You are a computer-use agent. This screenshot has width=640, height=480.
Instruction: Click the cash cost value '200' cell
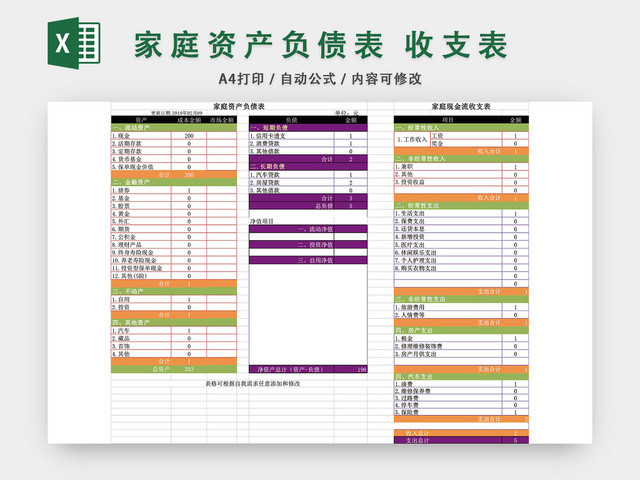pos(189,136)
